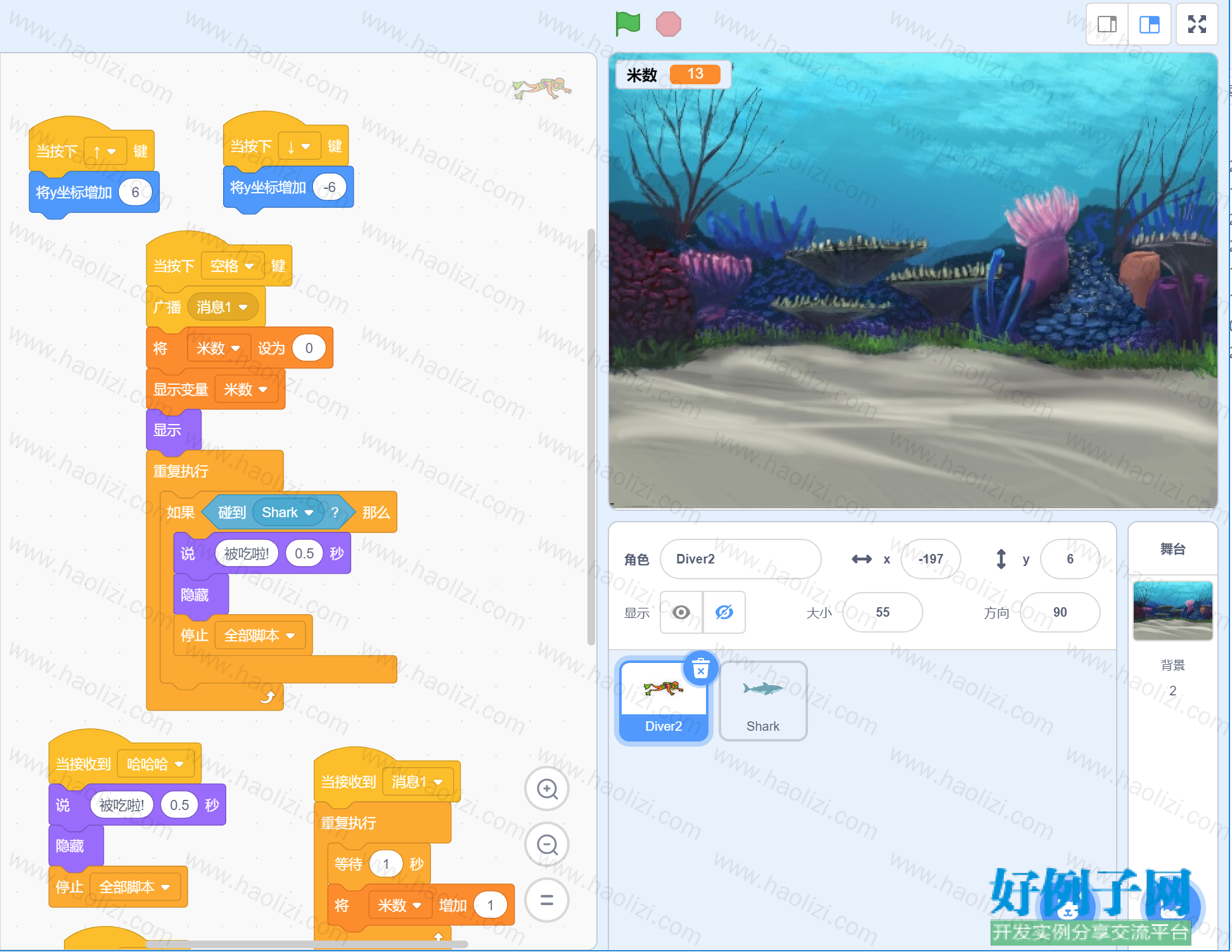
Task: Open 消息1 dropdown in 当接收到 block
Action: (x=417, y=782)
